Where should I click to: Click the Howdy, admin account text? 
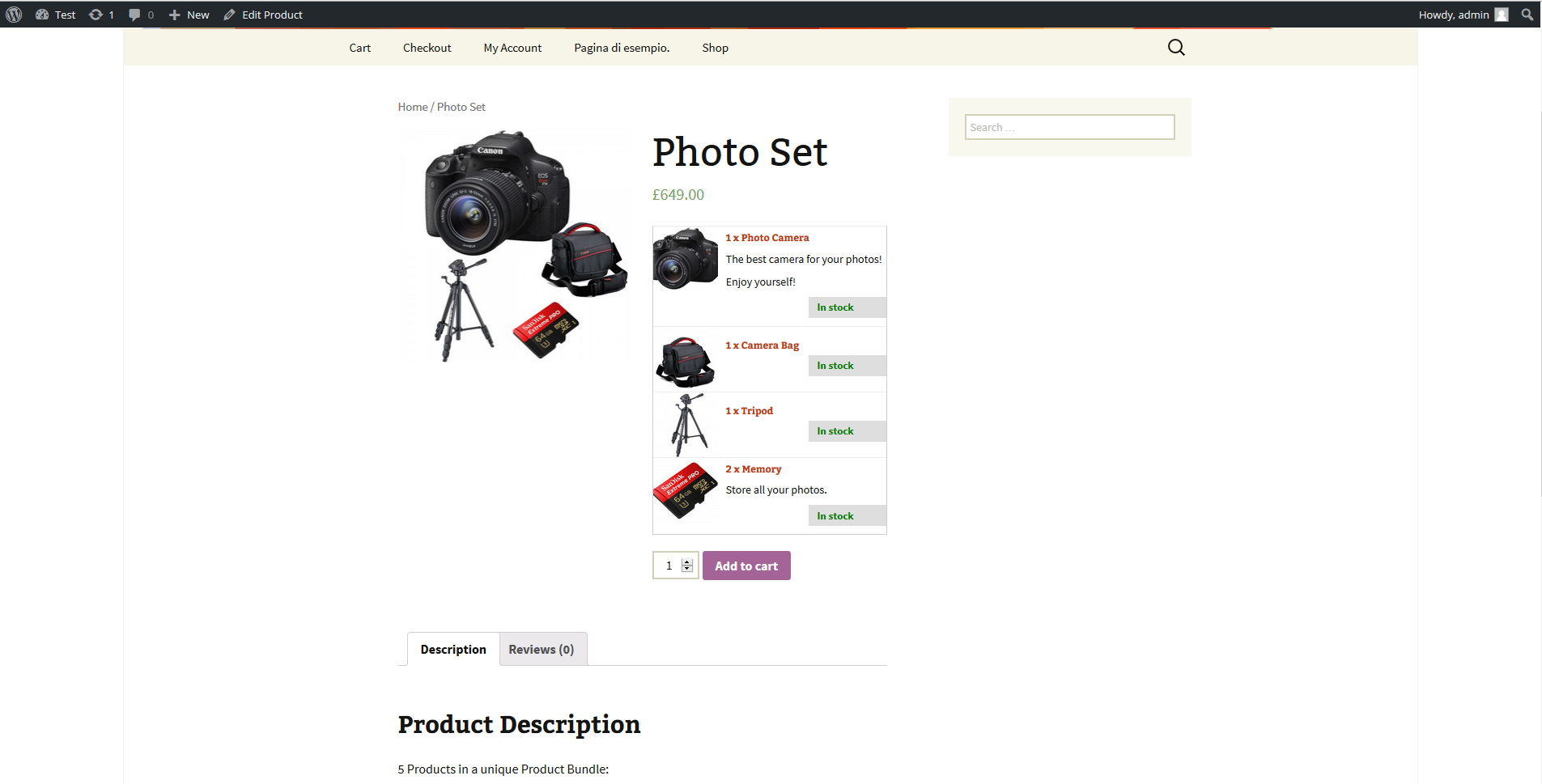1454,15
